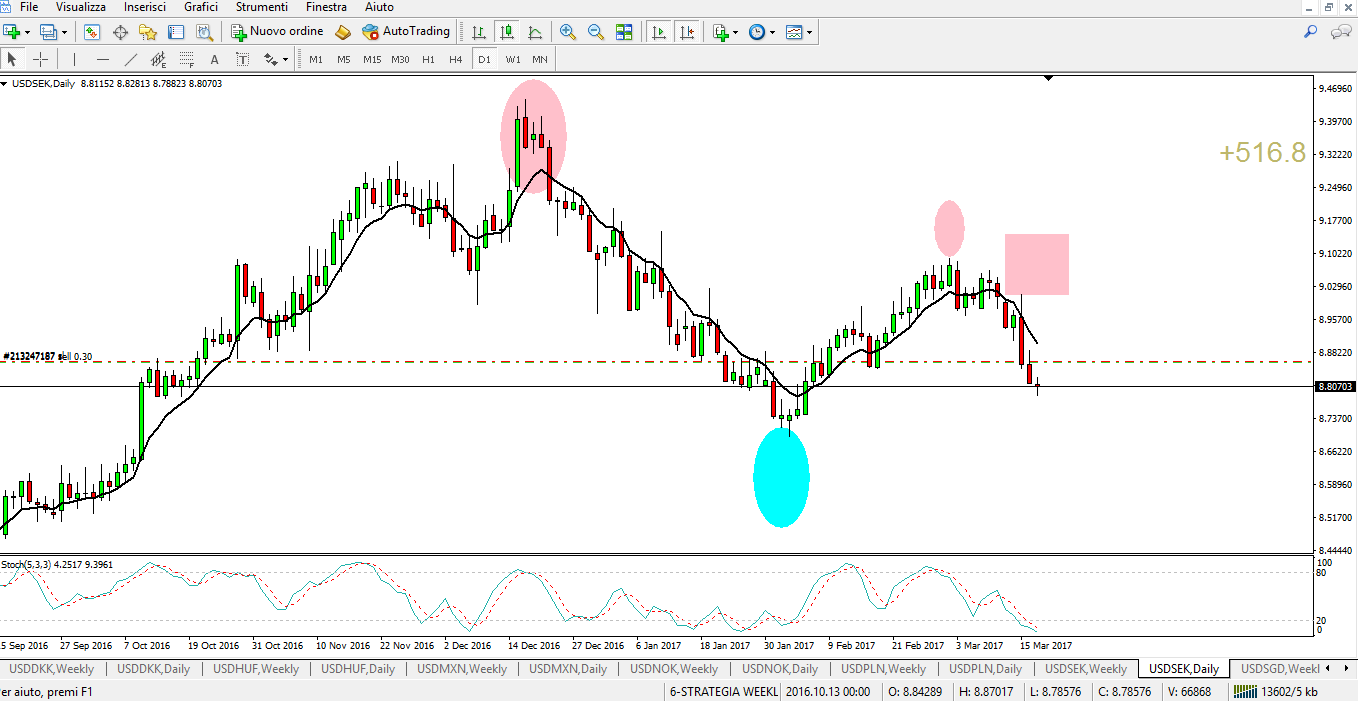
Task: Switch chart to bar chart mode
Action: (x=479, y=32)
